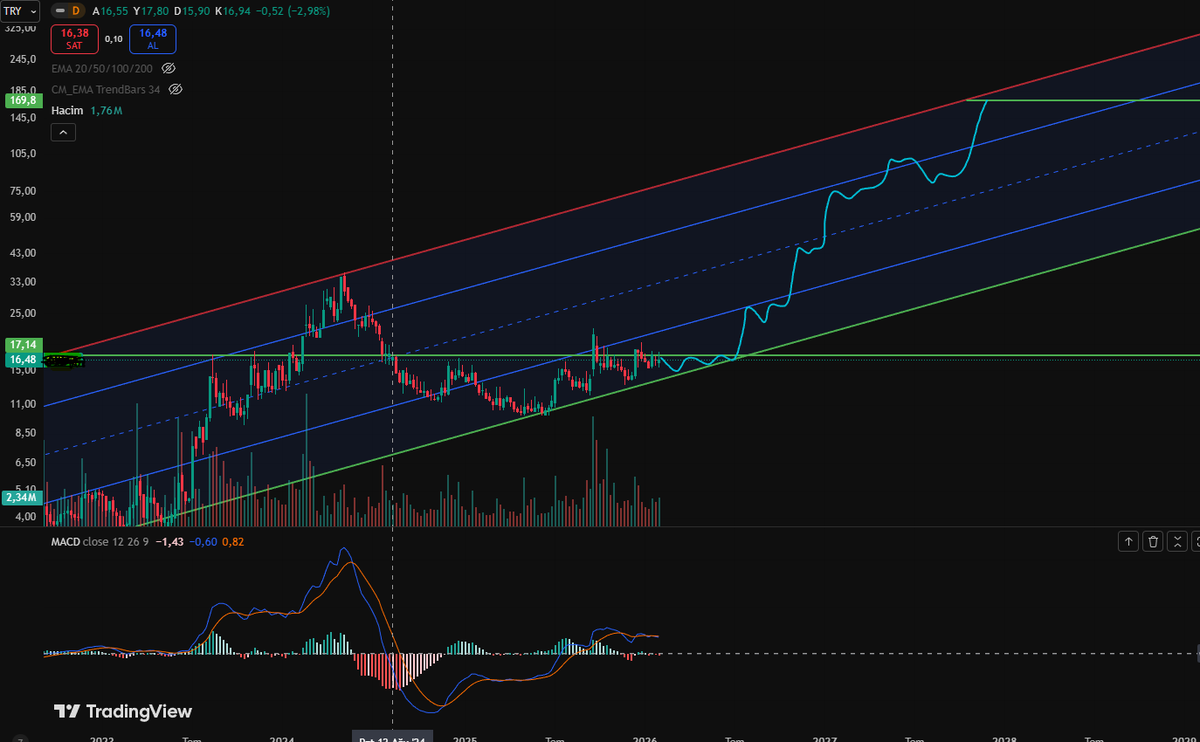Click the MACD value −1,43
This screenshot has height=742, width=1200.
[x=170, y=541]
